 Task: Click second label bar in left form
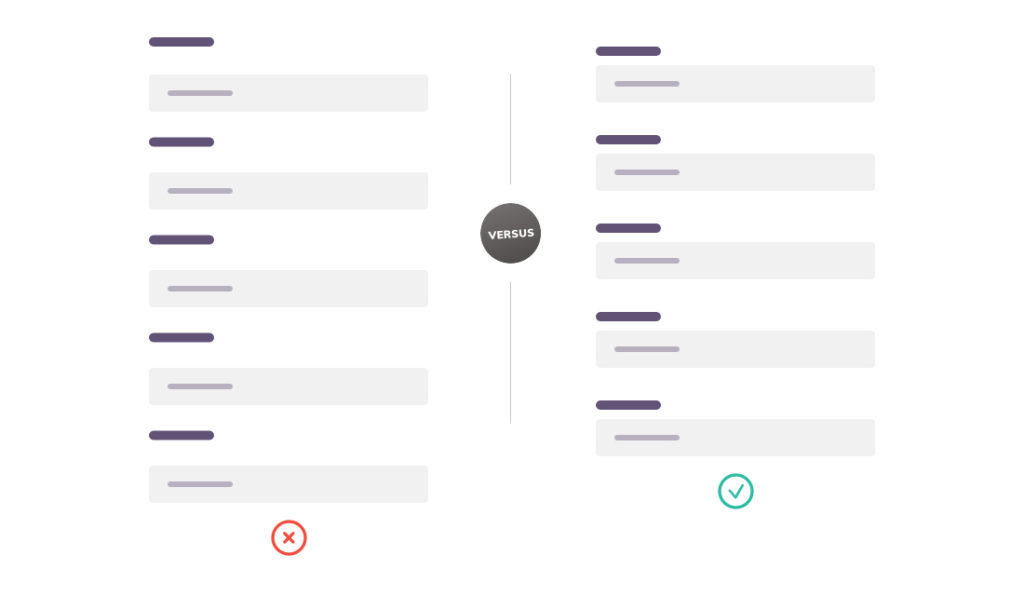pyautogui.click(x=182, y=142)
